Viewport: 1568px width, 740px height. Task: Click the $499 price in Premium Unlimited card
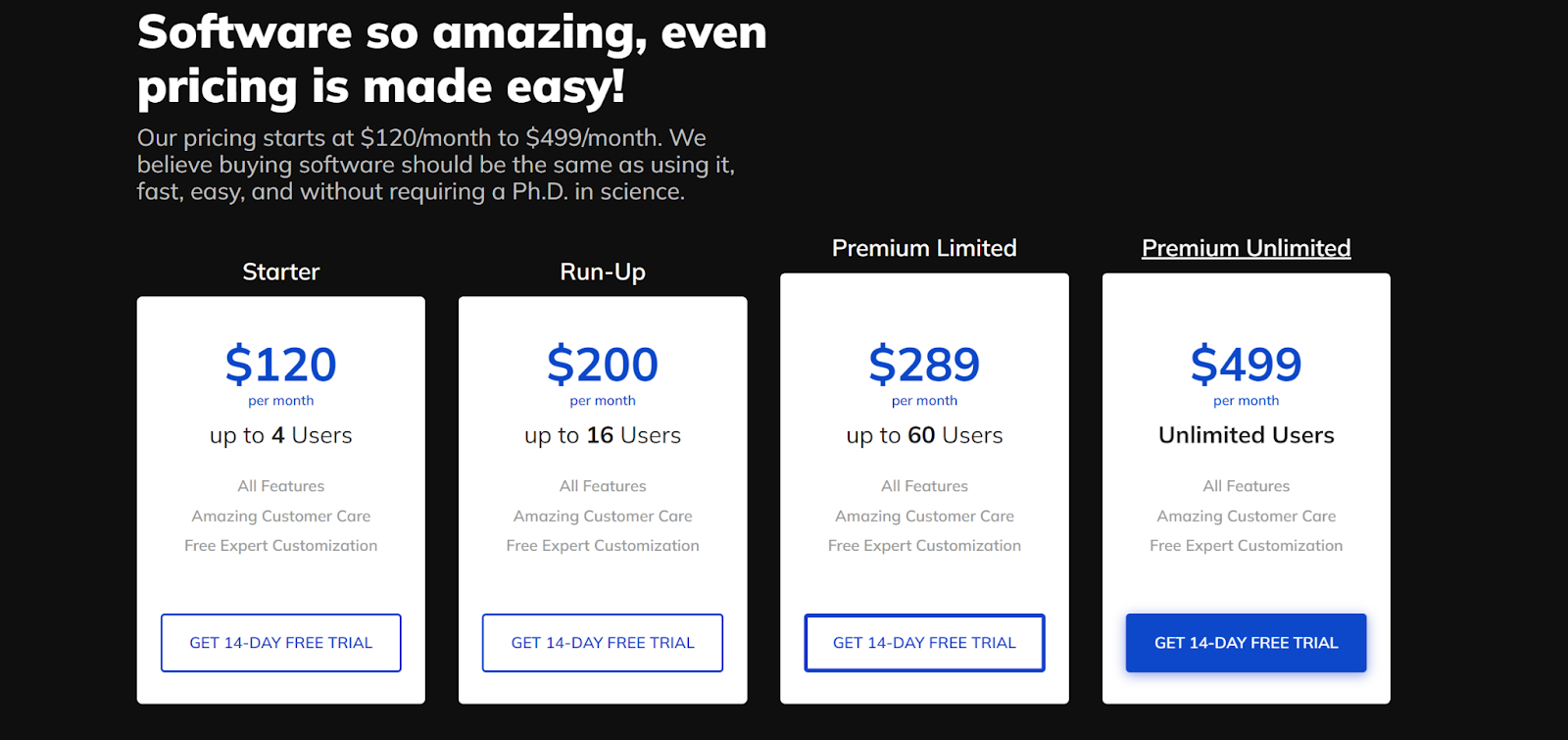click(x=1246, y=365)
